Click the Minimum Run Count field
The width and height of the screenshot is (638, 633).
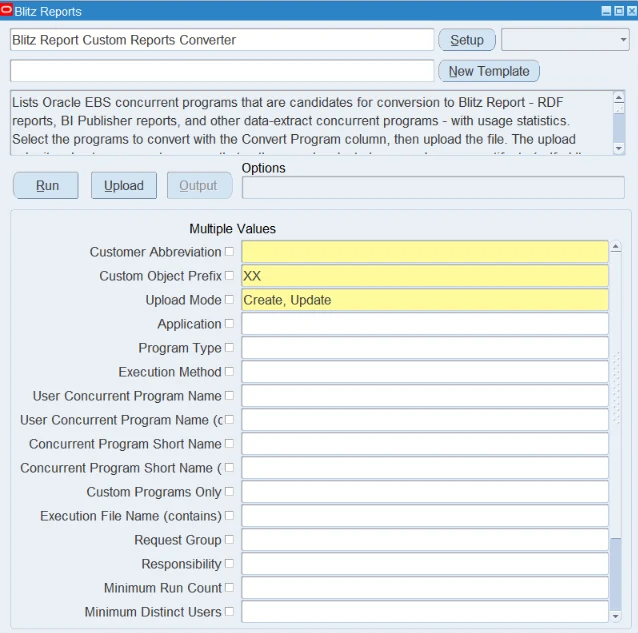click(425, 587)
